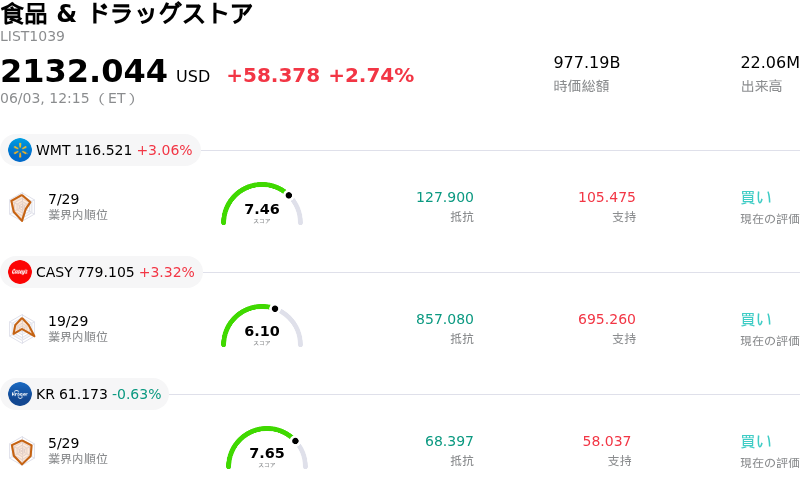Click CASY support value 695.260
Viewport: 800px width, 488px height.
click(607, 319)
